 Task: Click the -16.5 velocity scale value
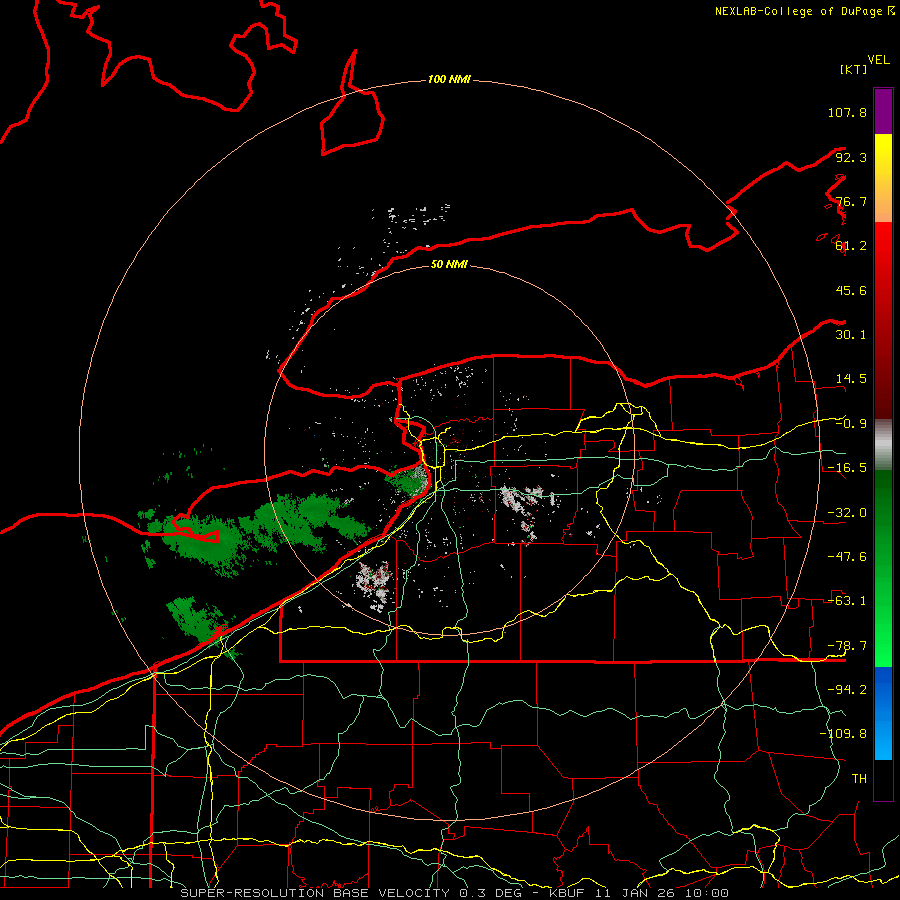point(847,468)
